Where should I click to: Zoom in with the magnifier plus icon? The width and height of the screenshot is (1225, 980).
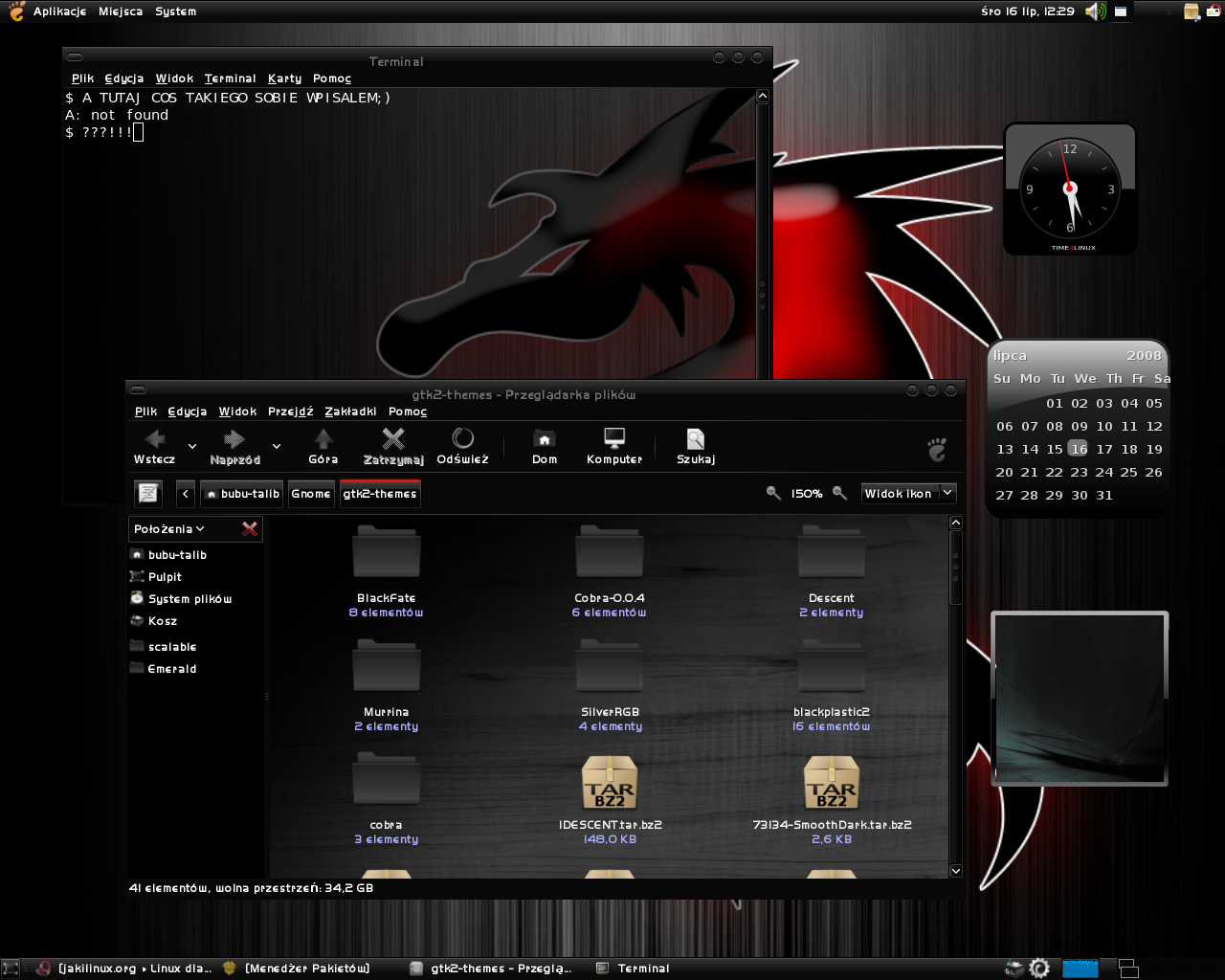pos(840,493)
